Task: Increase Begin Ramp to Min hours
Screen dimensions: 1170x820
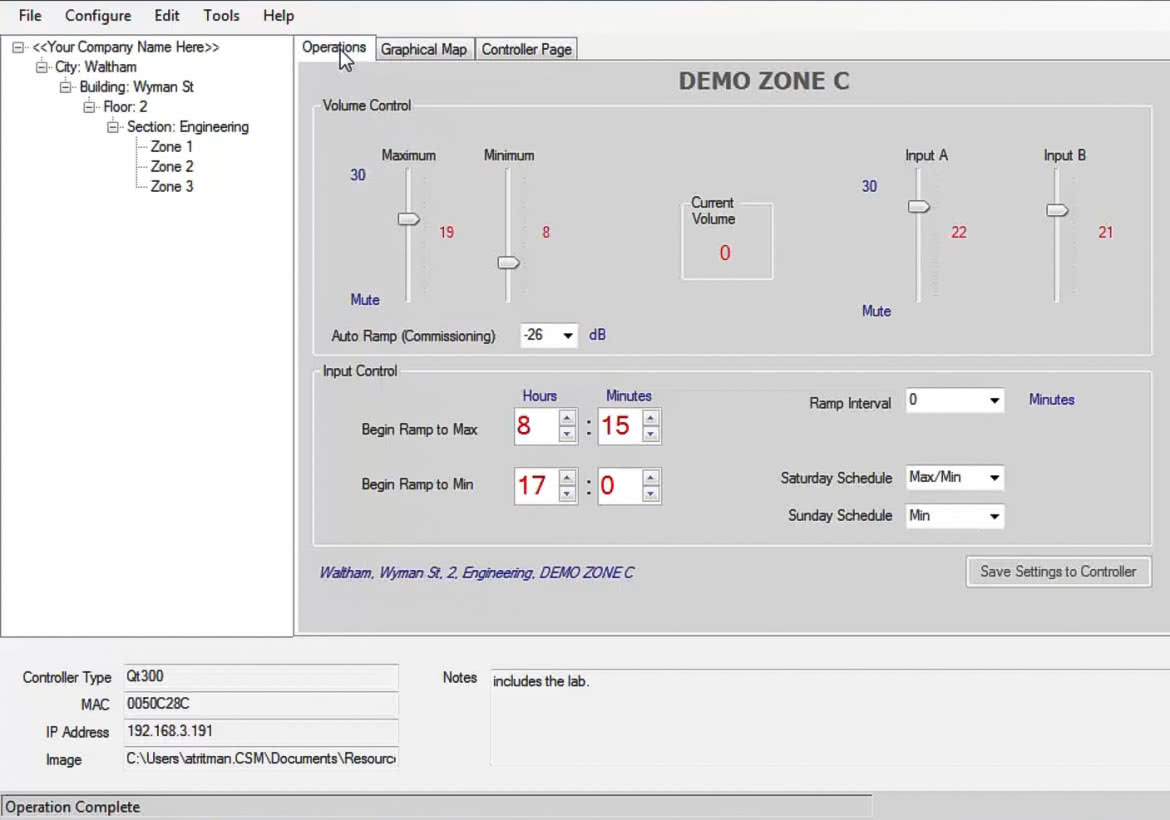Action: click(x=567, y=478)
